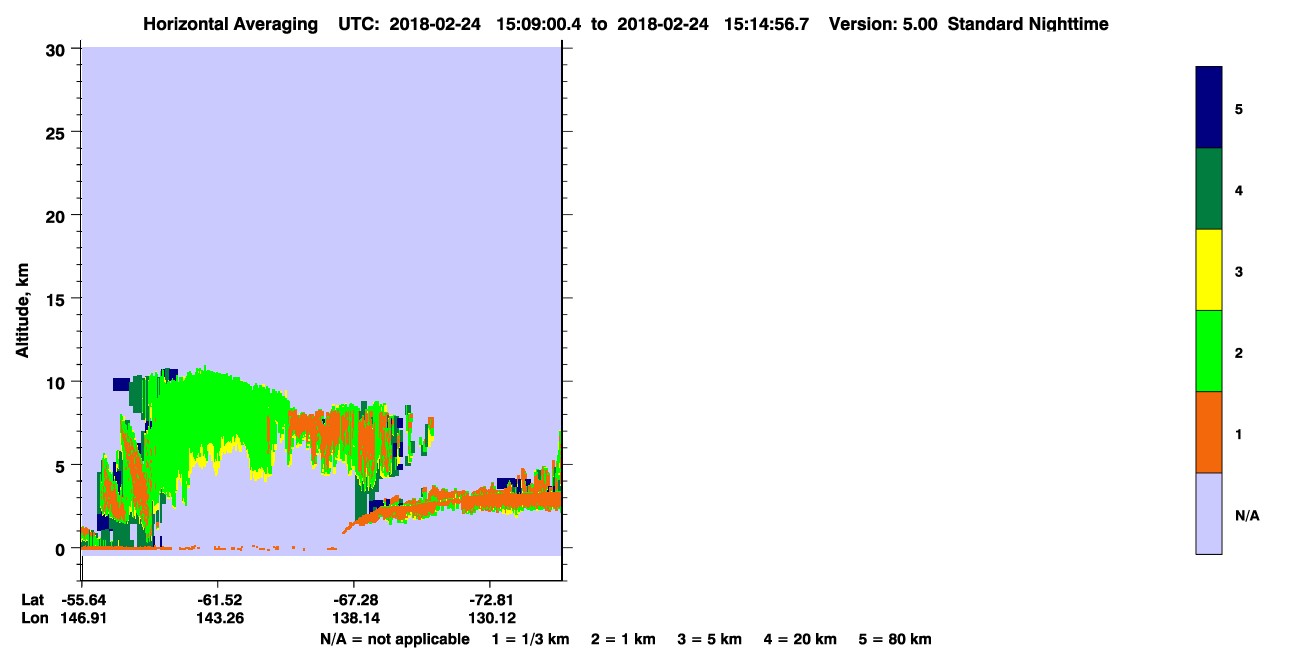1300x667 pixels.
Task: Click the longitude value 138.14
Action: 354,617
